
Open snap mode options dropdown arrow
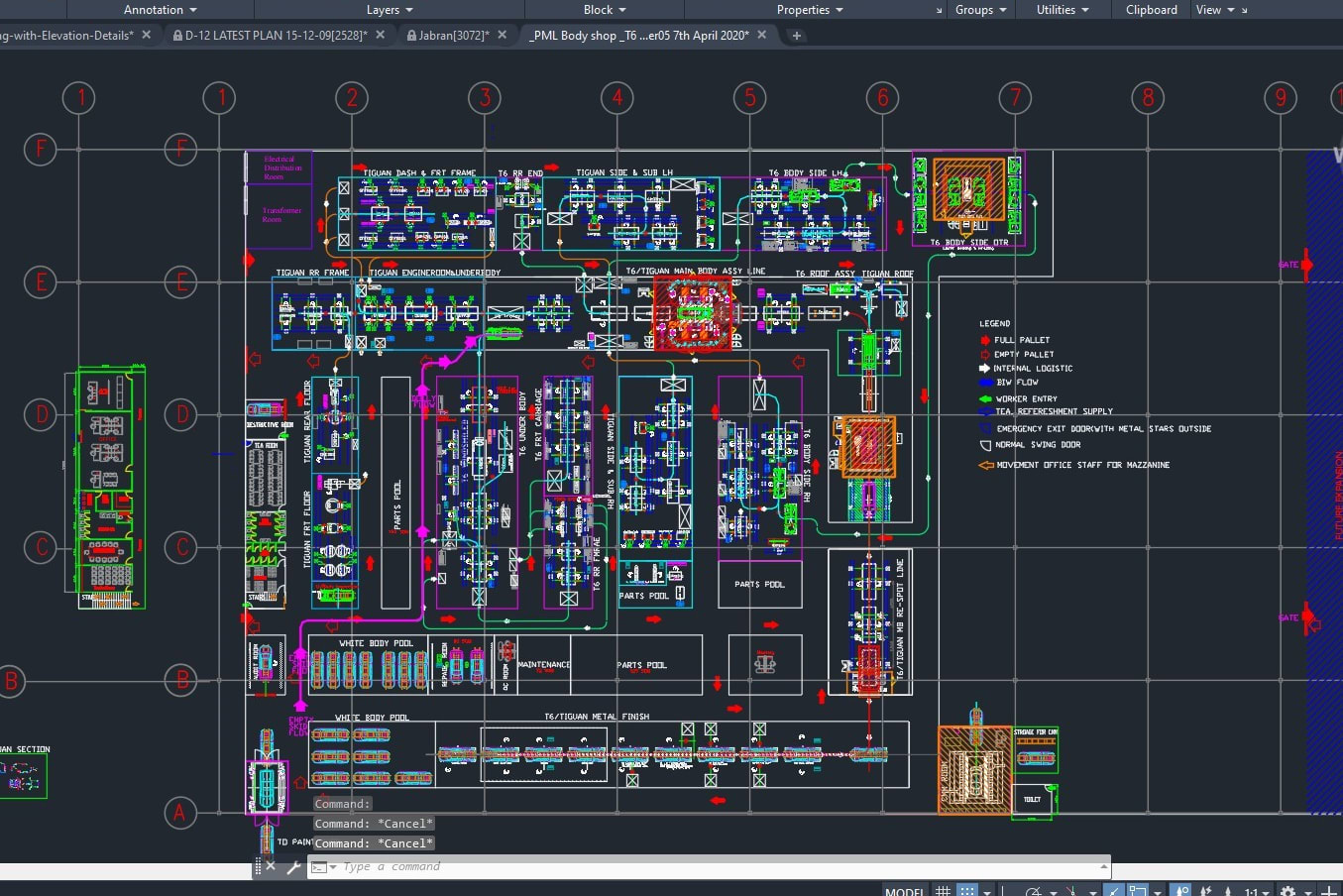pos(987,892)
